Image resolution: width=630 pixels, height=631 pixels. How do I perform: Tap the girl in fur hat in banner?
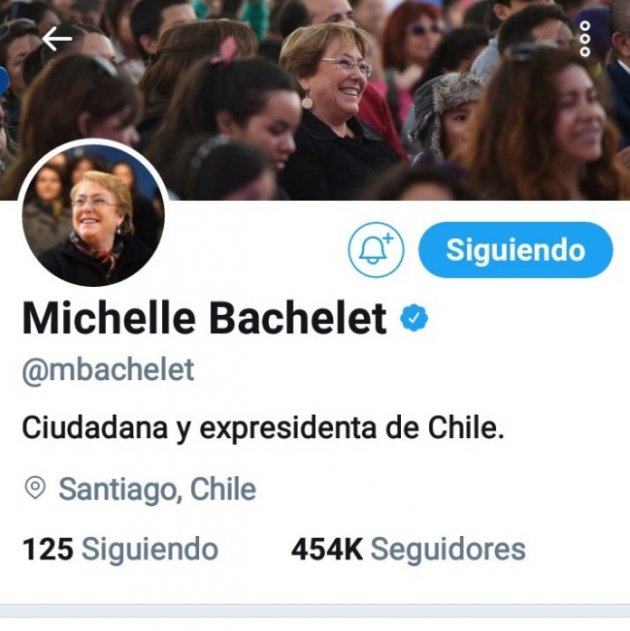445,117
